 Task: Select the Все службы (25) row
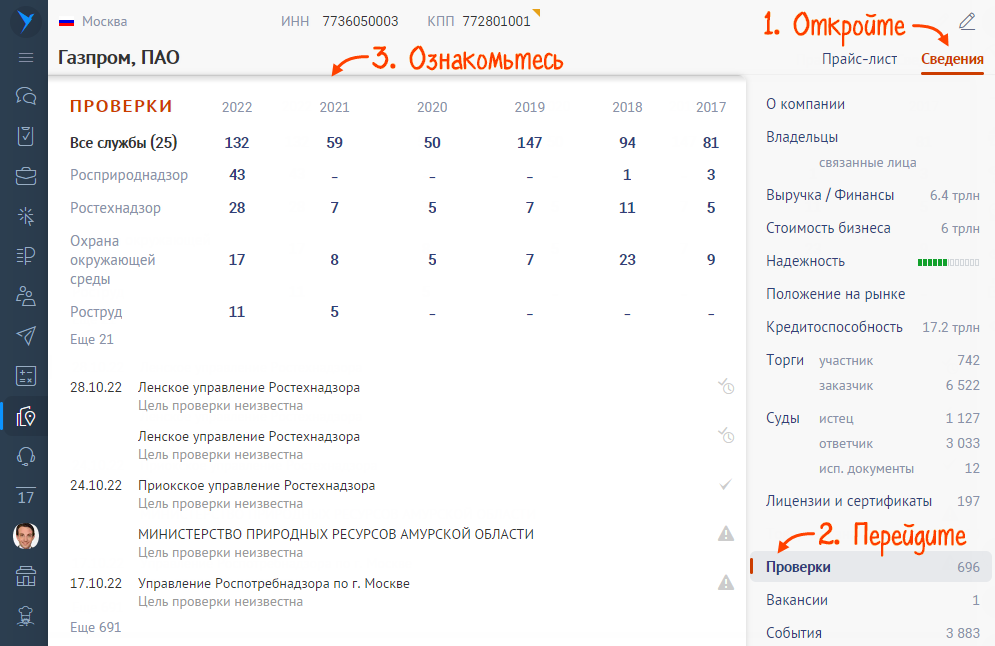pyautogui.click(x=123, y=143)
